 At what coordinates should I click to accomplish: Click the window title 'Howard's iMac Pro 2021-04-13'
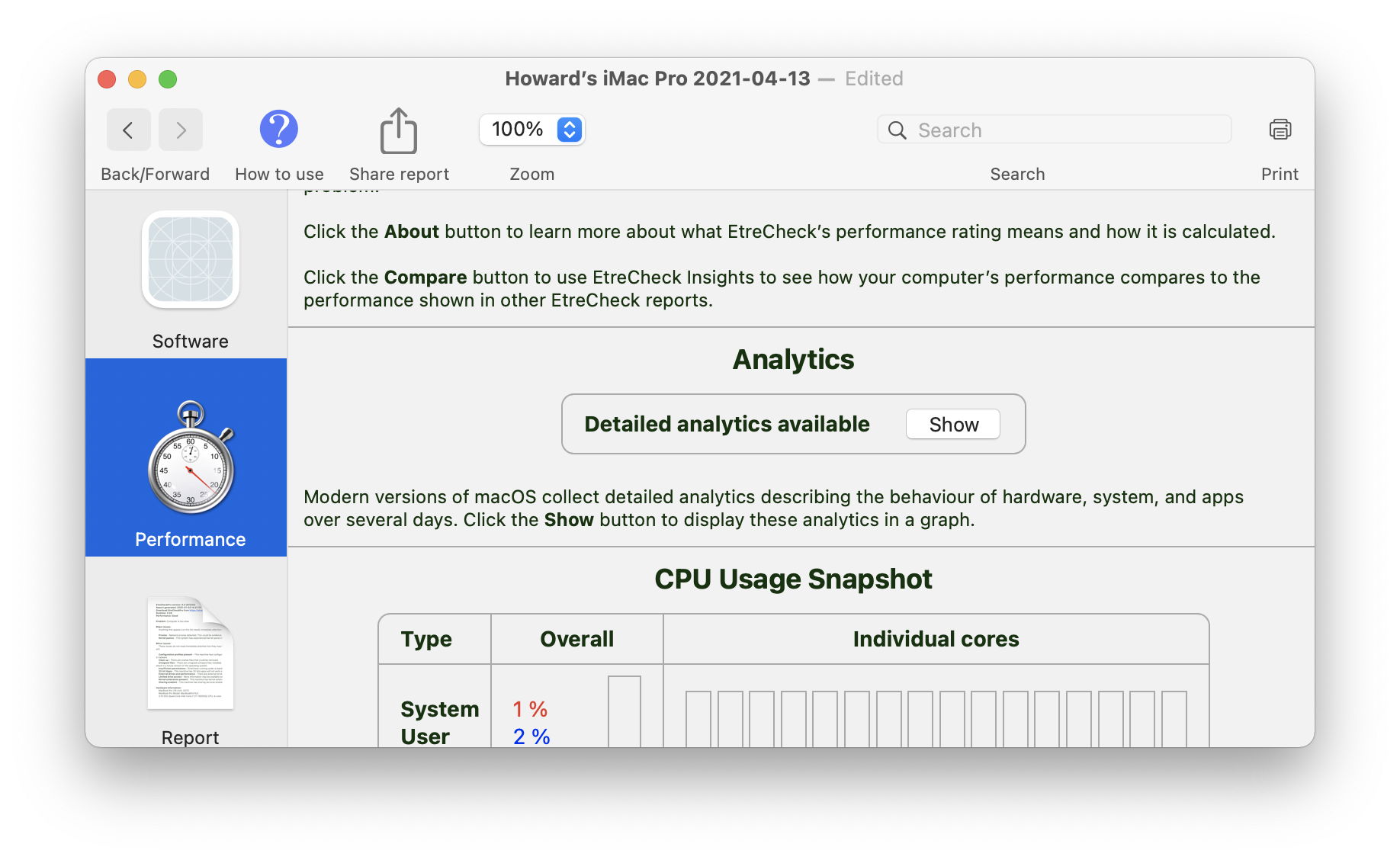click(x=657, y=79)
